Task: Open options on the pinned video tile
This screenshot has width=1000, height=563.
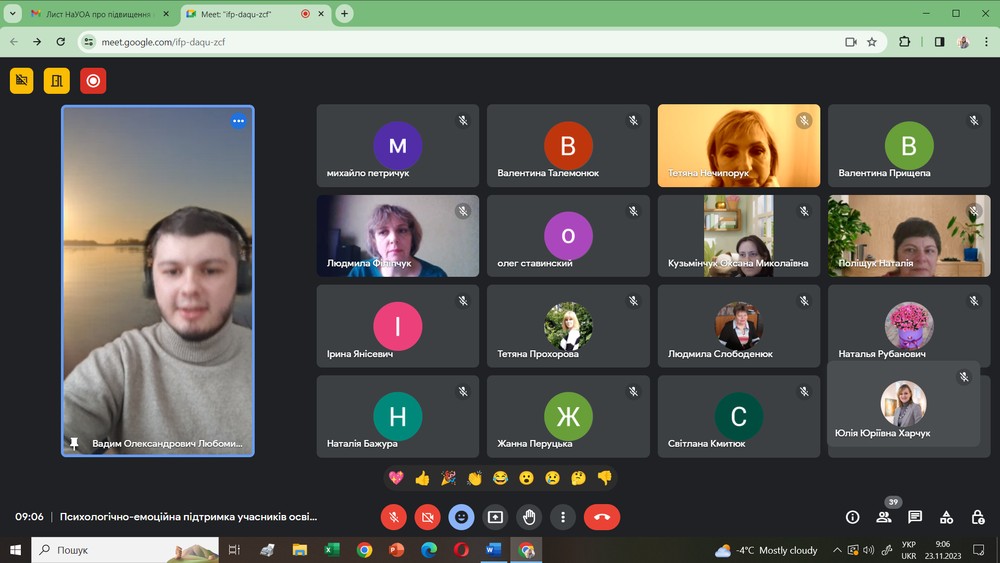Action: point(238,121)
